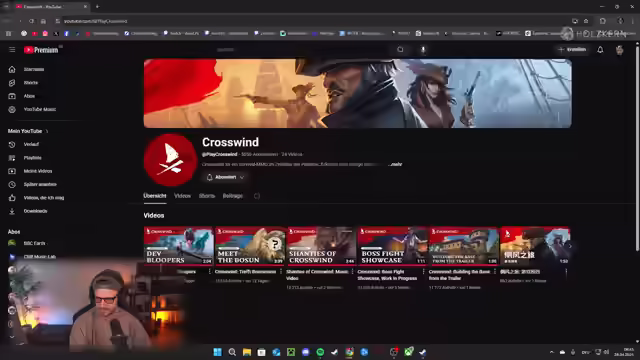Open the YouTube hamburger guide menu
The image size is (640, 360).
coord(12,50)
